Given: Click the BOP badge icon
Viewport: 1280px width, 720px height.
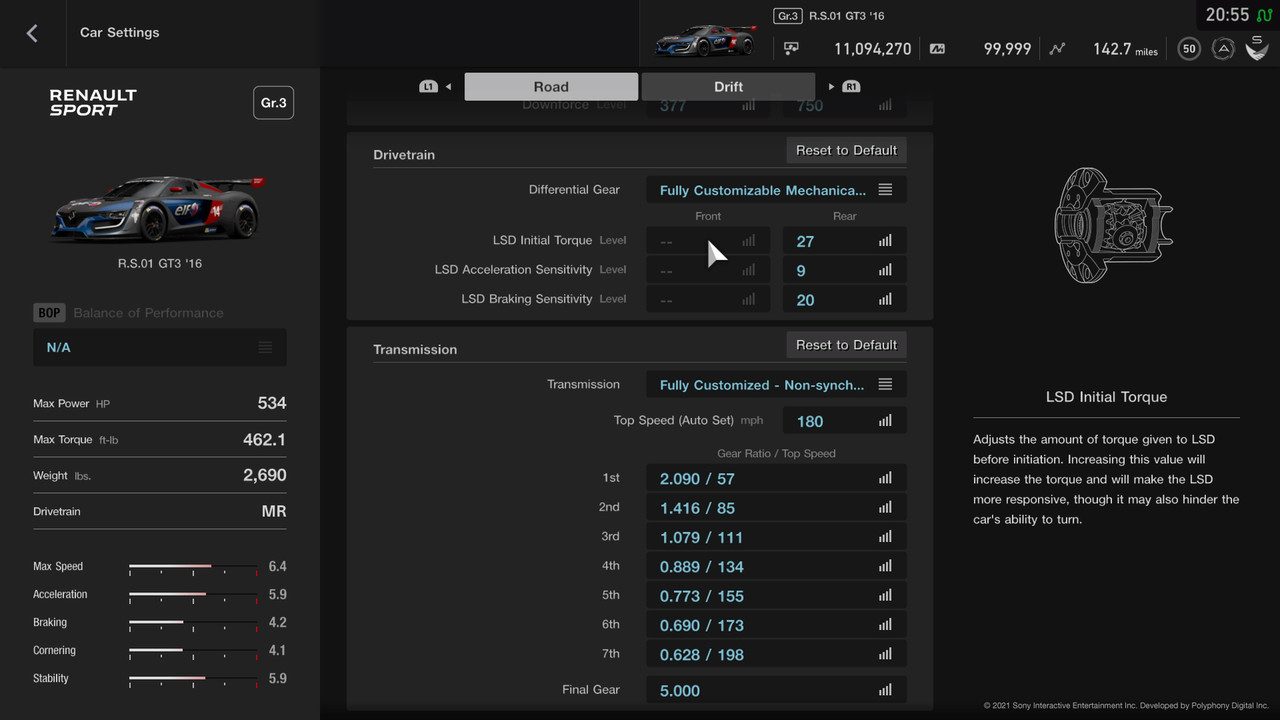Looking at the screenshot, I should tap(49, 312).
